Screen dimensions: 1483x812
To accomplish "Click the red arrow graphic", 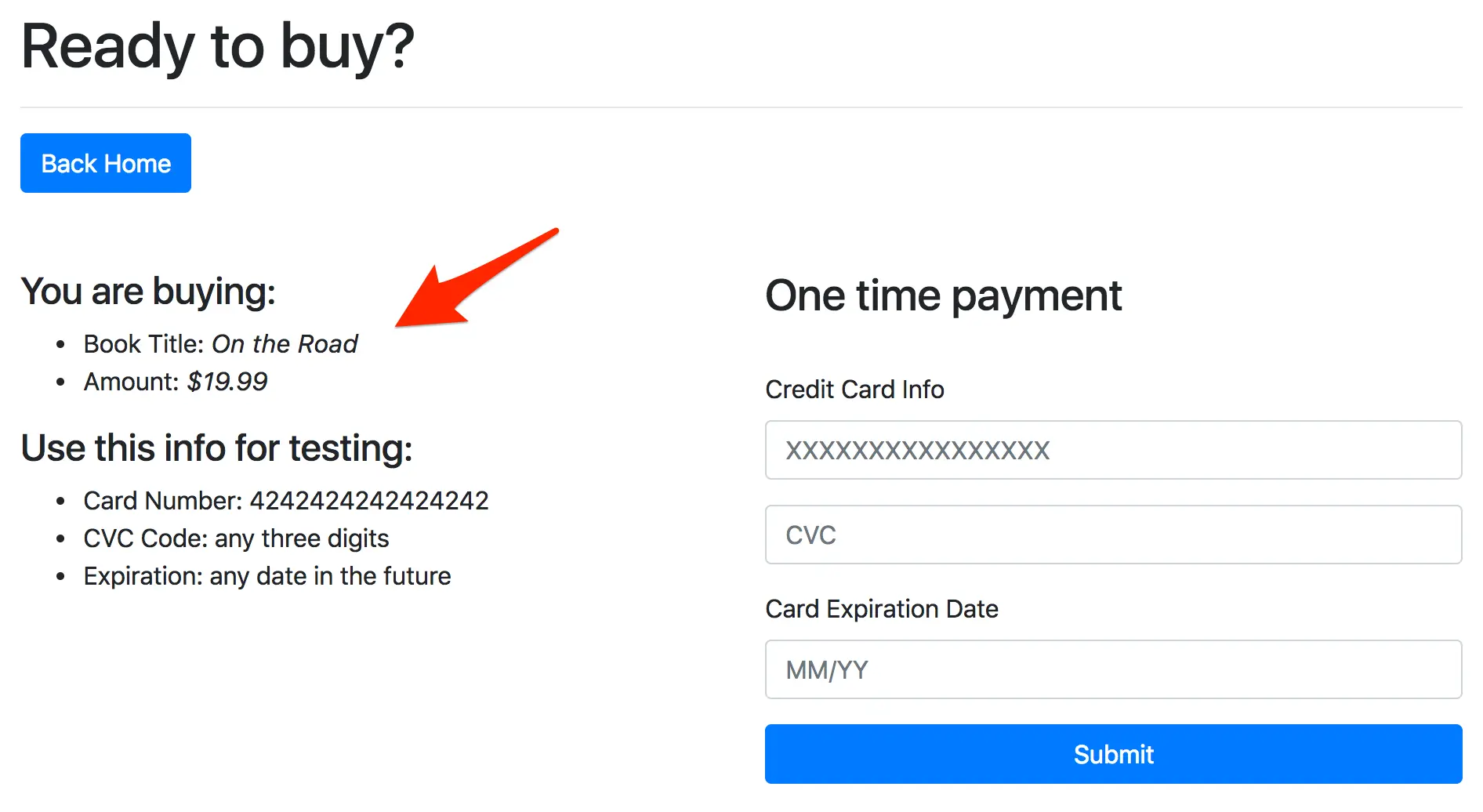I will [x=478, y=278].
